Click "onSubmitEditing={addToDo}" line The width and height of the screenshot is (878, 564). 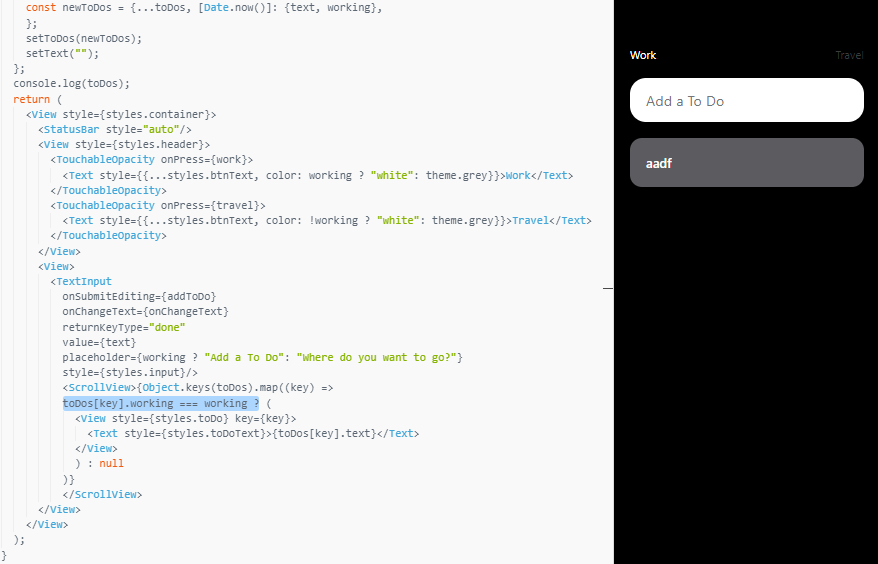(x=139, y=296)
